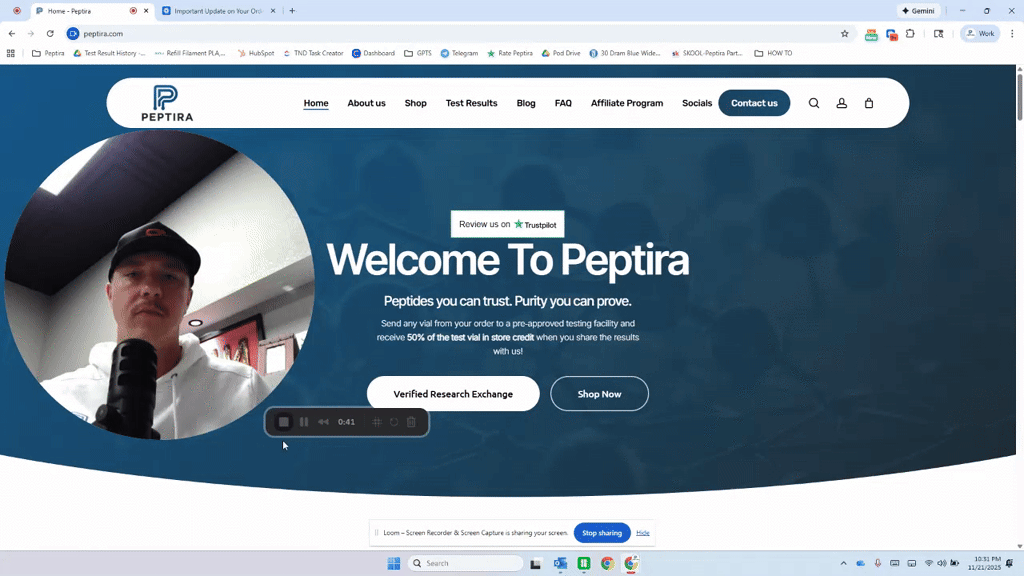Open the Peptira account icon

click(x=841, y=102)
